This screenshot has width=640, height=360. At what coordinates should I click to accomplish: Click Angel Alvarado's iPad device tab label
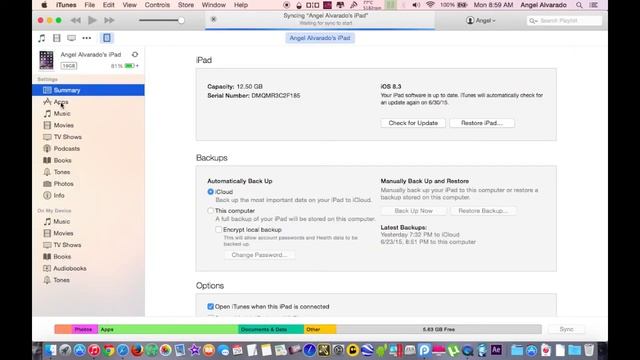(x=320, y=38)
